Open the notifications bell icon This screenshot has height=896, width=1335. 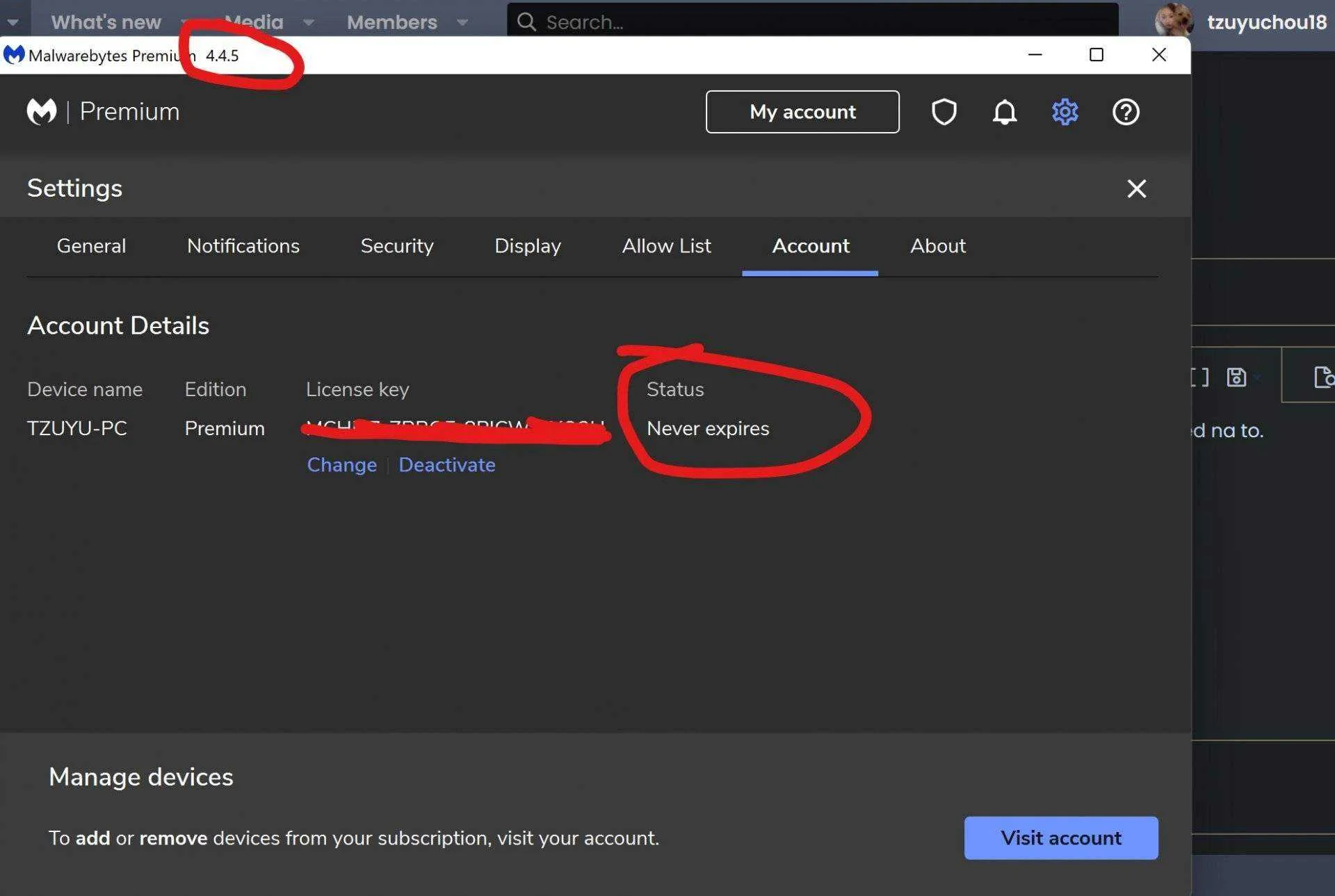tap(1004, 112)
